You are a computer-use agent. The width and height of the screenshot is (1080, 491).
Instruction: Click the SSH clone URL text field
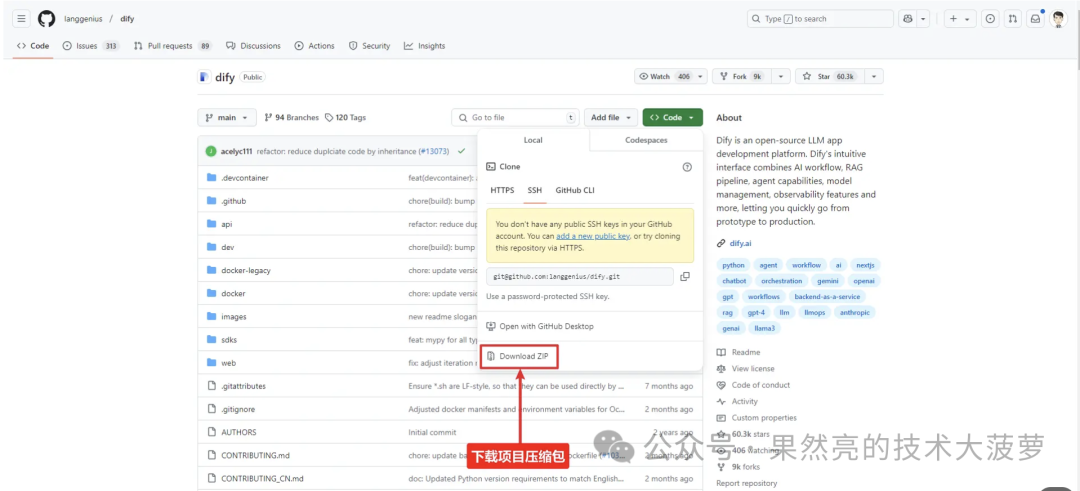pyautogui.click(x=579, y=276)
